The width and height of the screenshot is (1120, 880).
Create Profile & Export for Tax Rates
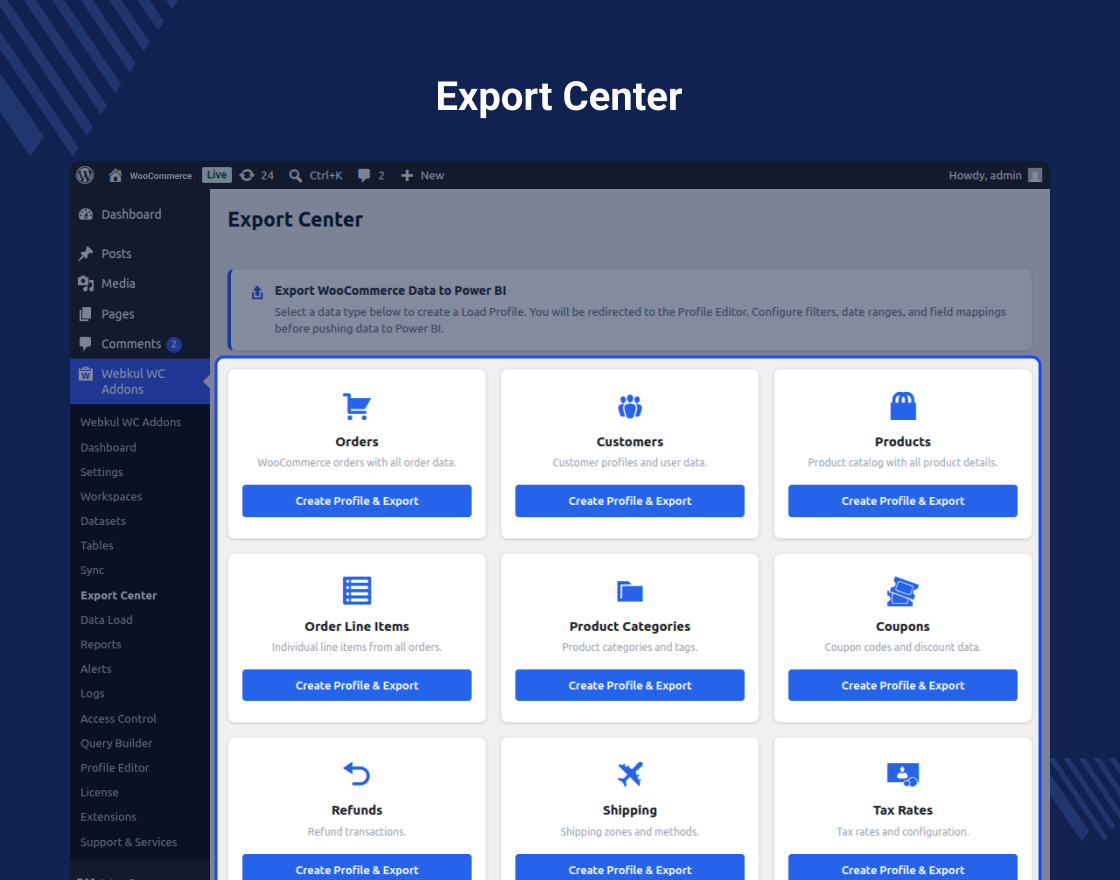click(903, 867)
